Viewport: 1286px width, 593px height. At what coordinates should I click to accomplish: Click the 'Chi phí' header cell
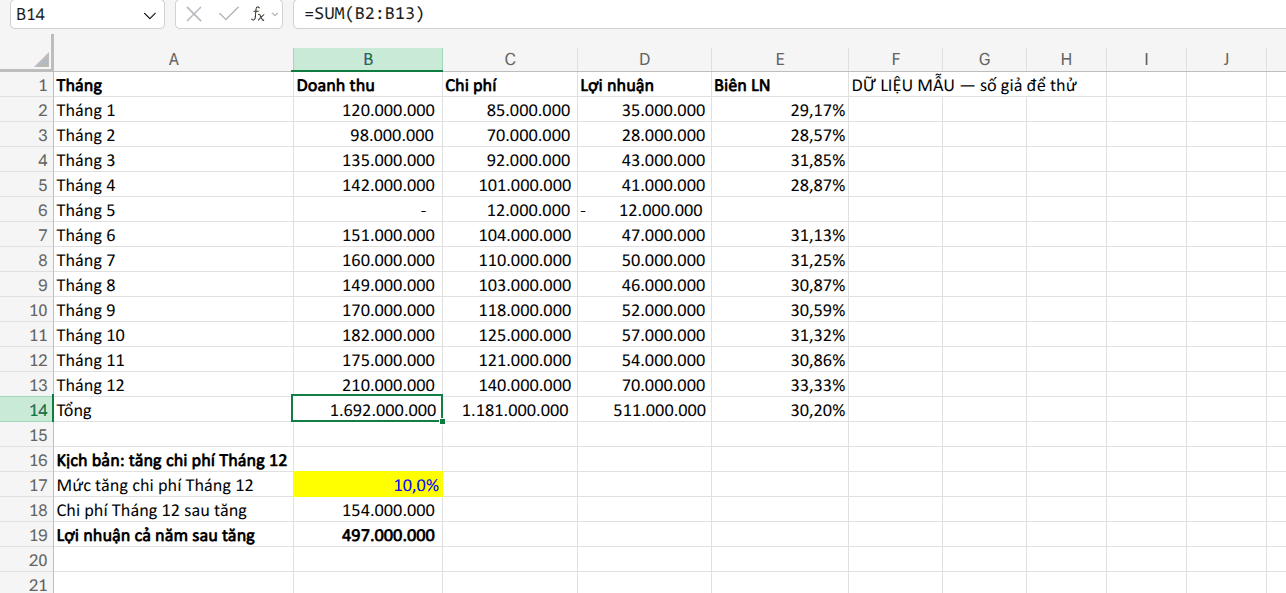(510, 85)
